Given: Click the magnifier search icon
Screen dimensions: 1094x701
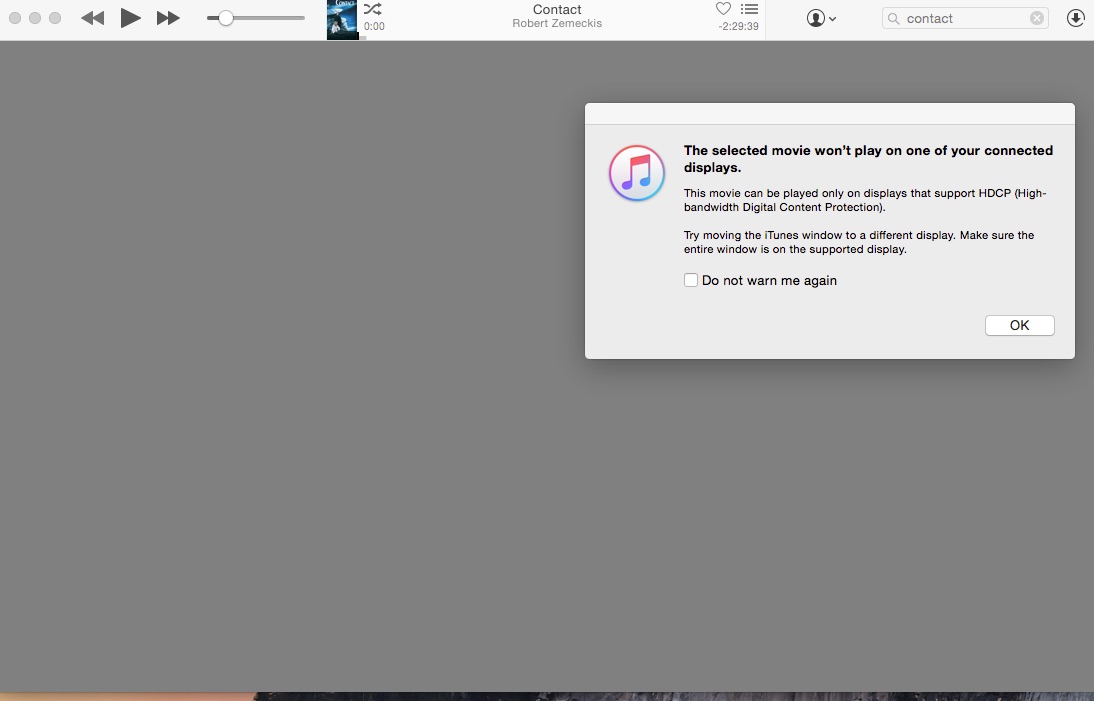Looking at the screenshot, I should (x=894, y=19).
